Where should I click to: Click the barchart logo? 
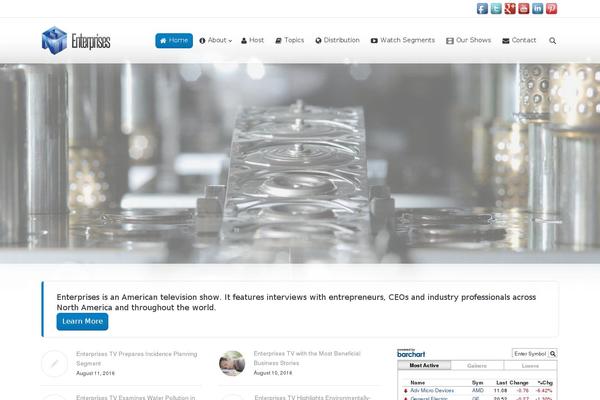coord(411,353)
